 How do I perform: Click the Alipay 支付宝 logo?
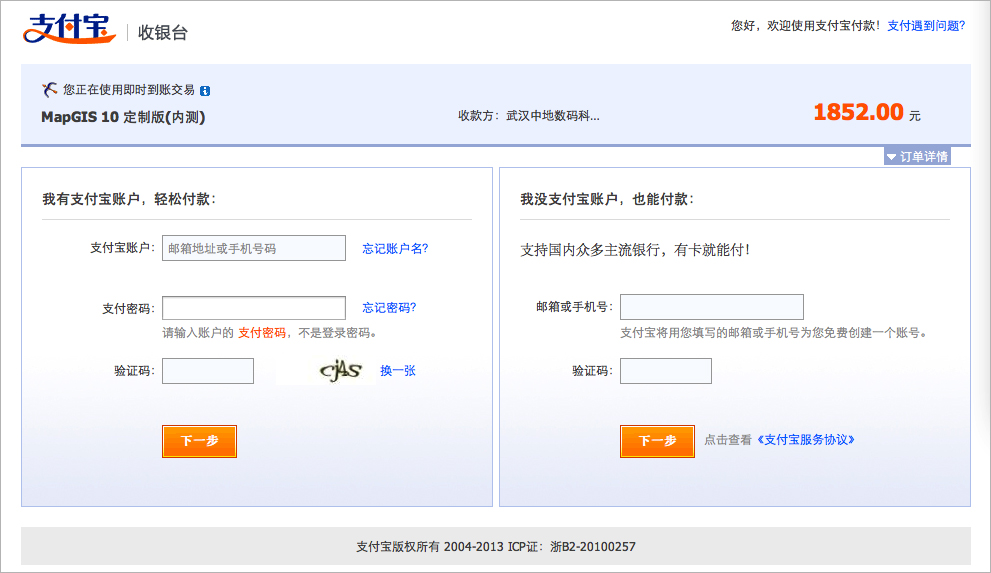pyautogui.click(x=70, y=29)
